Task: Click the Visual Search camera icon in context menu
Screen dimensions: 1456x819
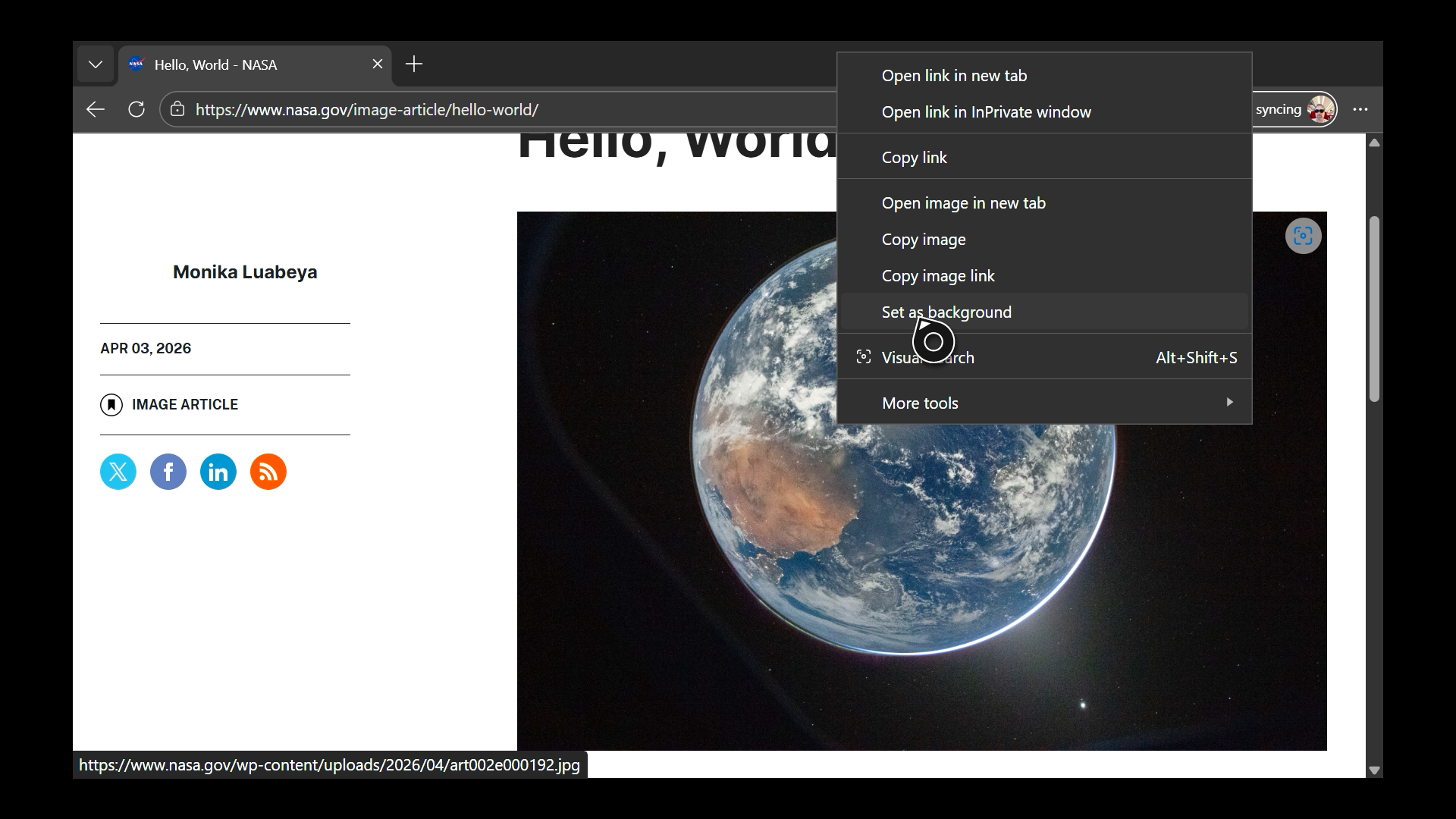Action: 863,356
